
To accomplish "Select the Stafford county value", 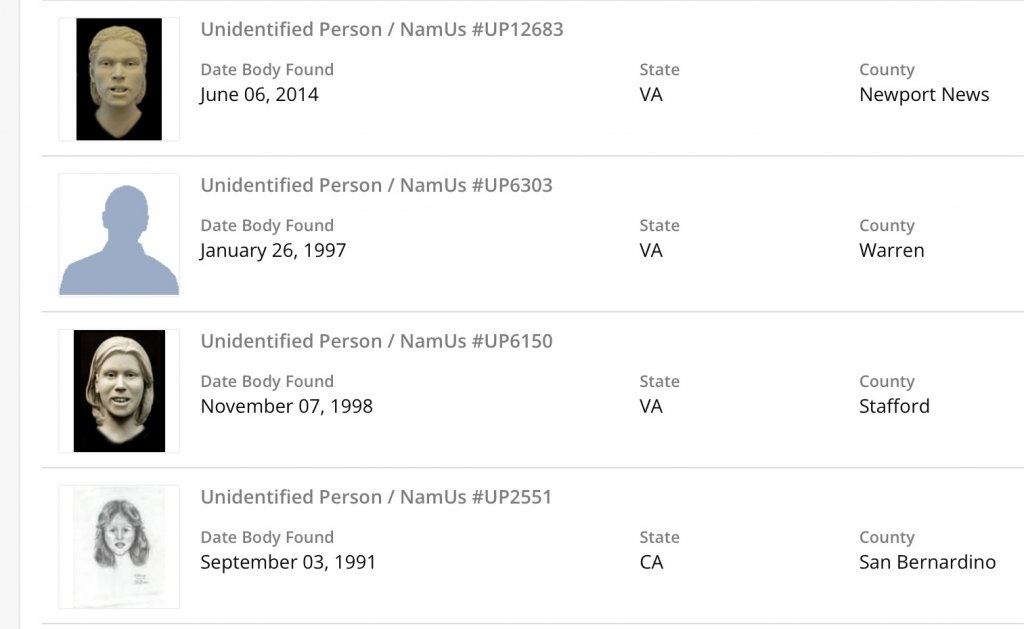I will pos(894,407).
